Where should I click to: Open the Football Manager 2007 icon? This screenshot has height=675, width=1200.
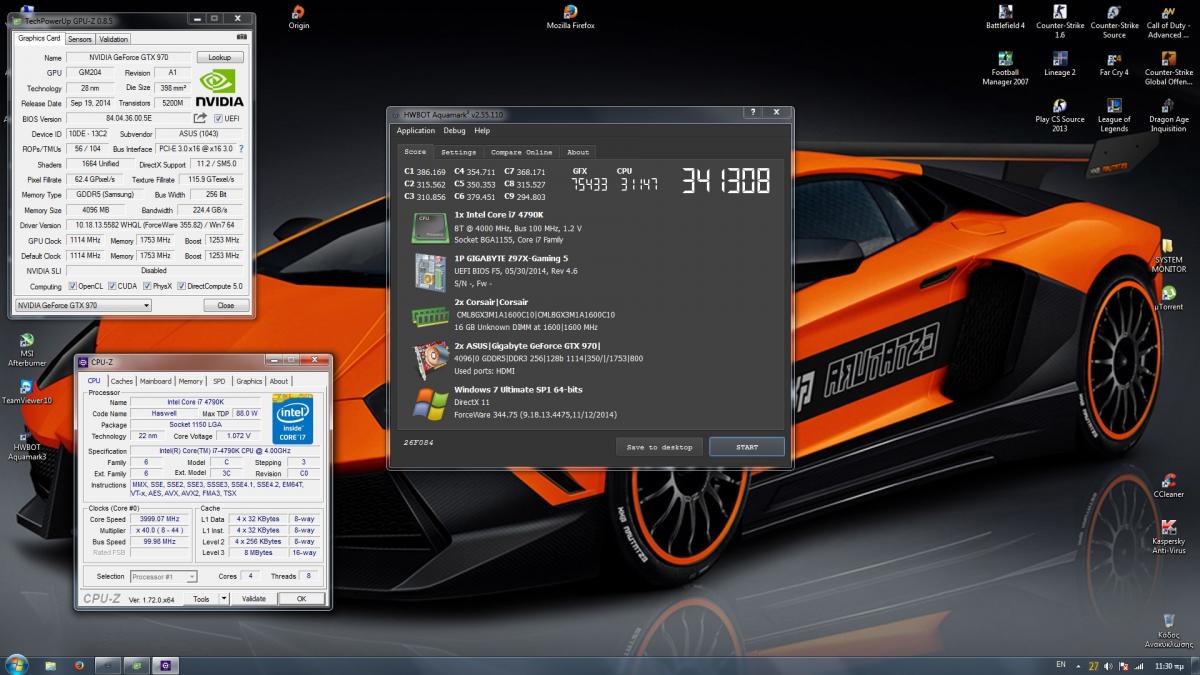point(1005,68)
